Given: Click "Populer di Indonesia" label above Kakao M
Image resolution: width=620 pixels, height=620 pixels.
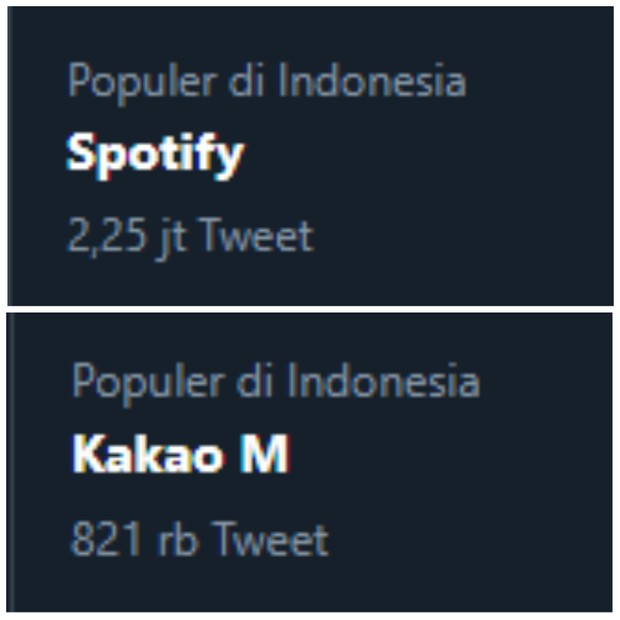Looking at the screenshot, I should tap(275, 382).
